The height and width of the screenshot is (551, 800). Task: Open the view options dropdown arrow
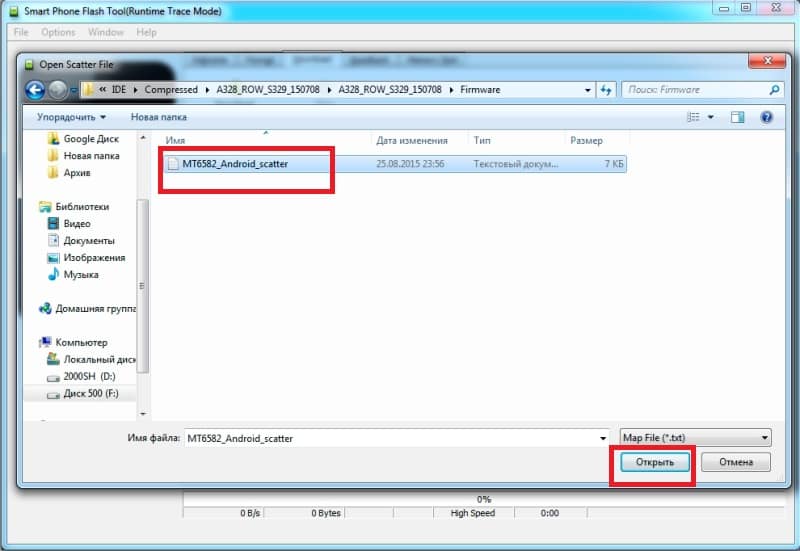(x=711, y=117)
